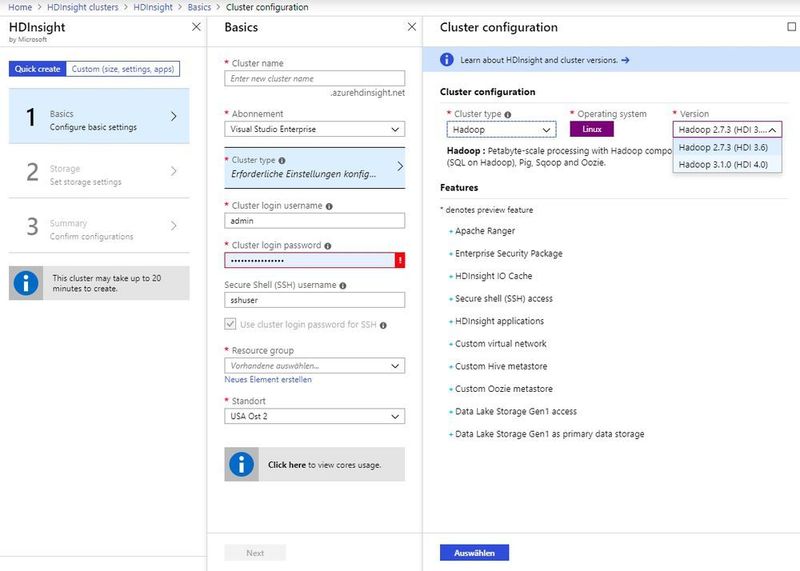Maximize the Cluster configuration blade
The width and height of the screenshot is (800, 571).
click(x=791, y=27)
